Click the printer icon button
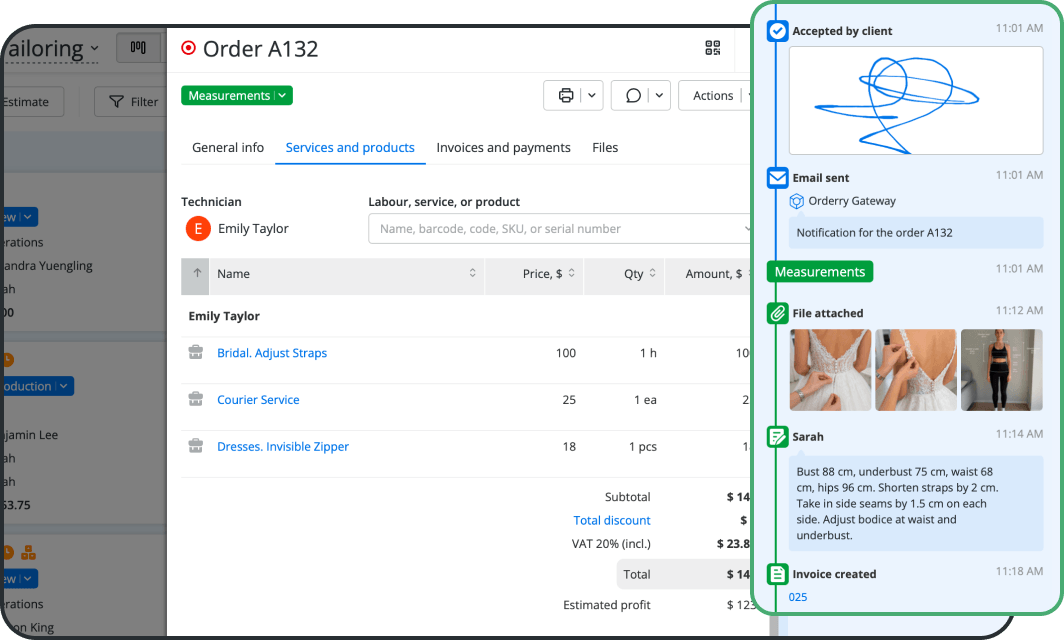This screenshot has width=1064, height=640. (565, 96)
